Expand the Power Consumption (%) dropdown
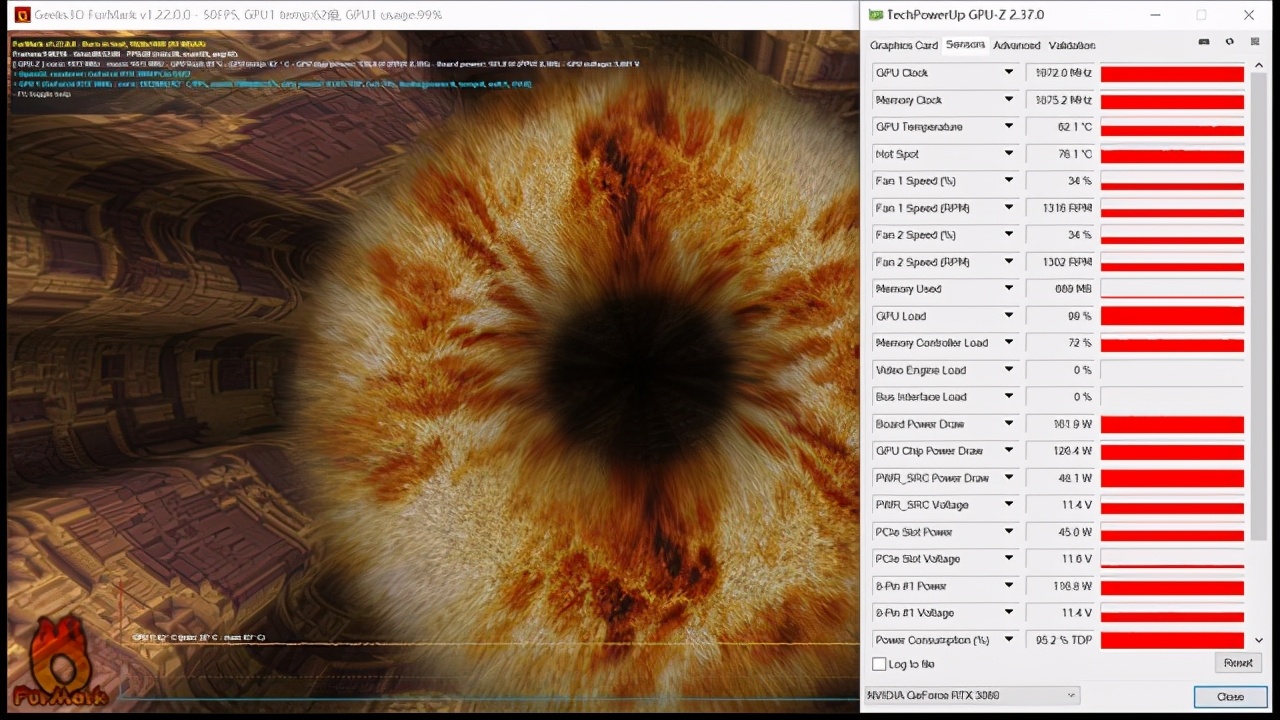 [x=1009, y=640]
